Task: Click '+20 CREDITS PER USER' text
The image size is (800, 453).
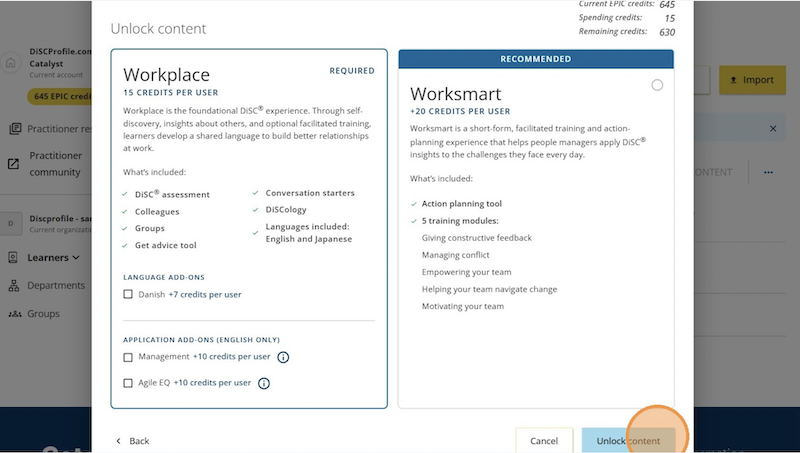Action: (460, 111)
